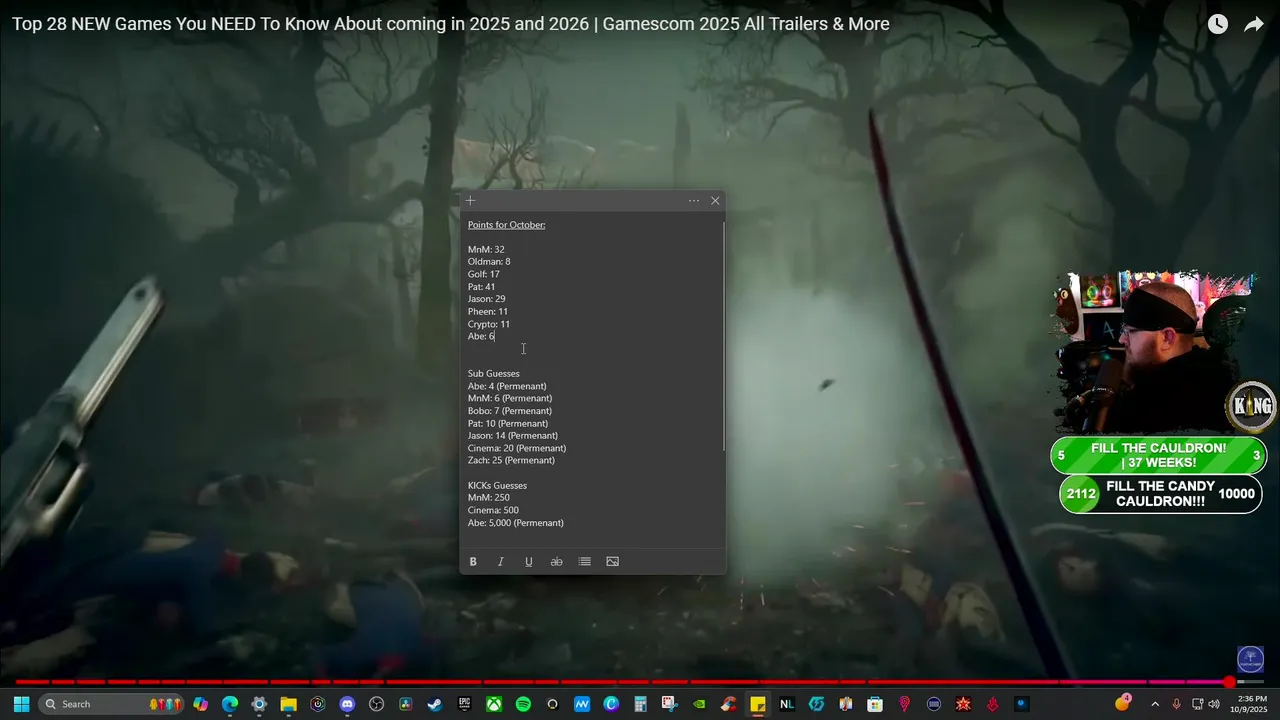
Task: Toggle italic formatting in sticky note
Action: (501, 562)
